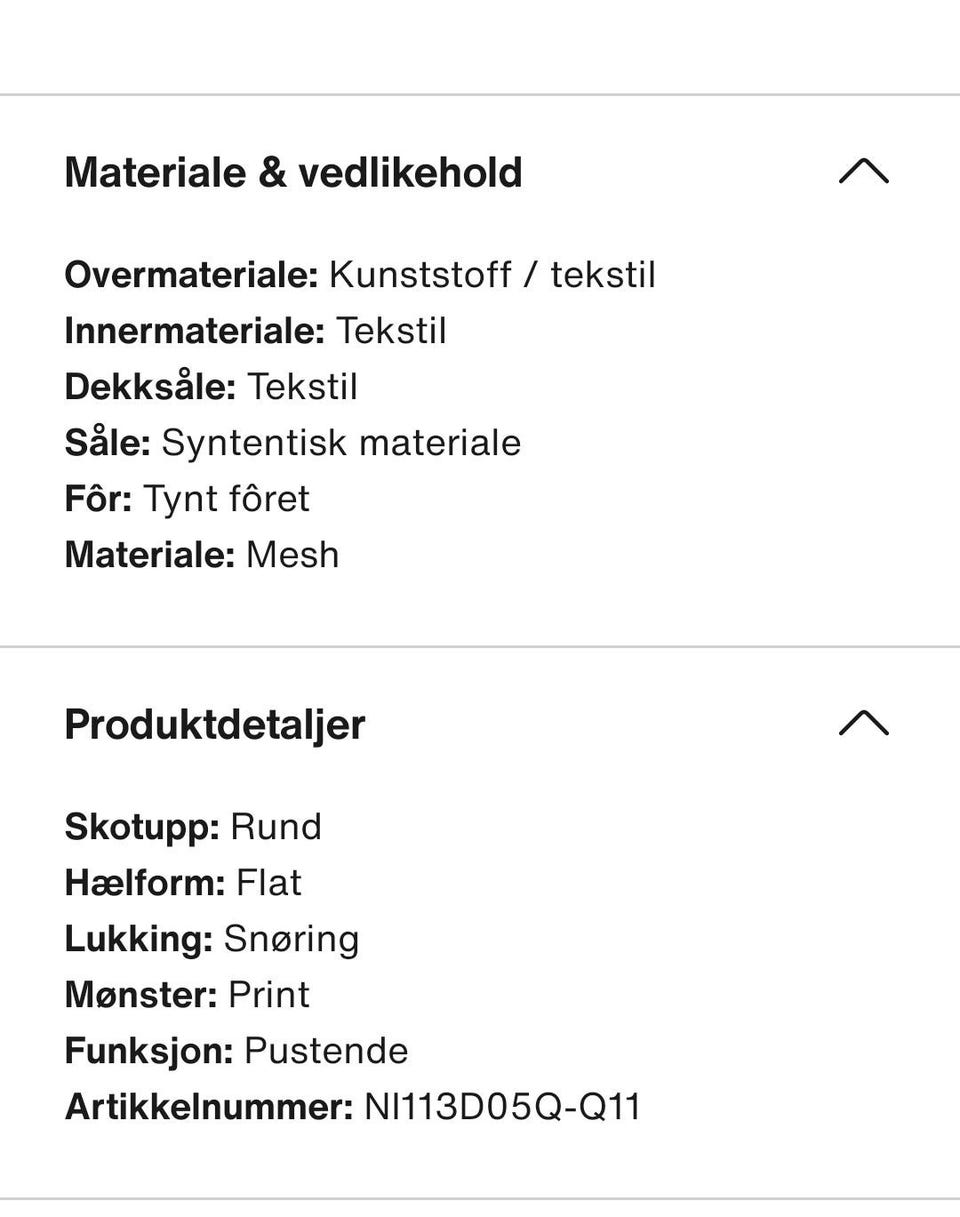Collapse the Produktdetaljer chevron arrow
Screen dimensions: 960x1217
tap(863, 723)
